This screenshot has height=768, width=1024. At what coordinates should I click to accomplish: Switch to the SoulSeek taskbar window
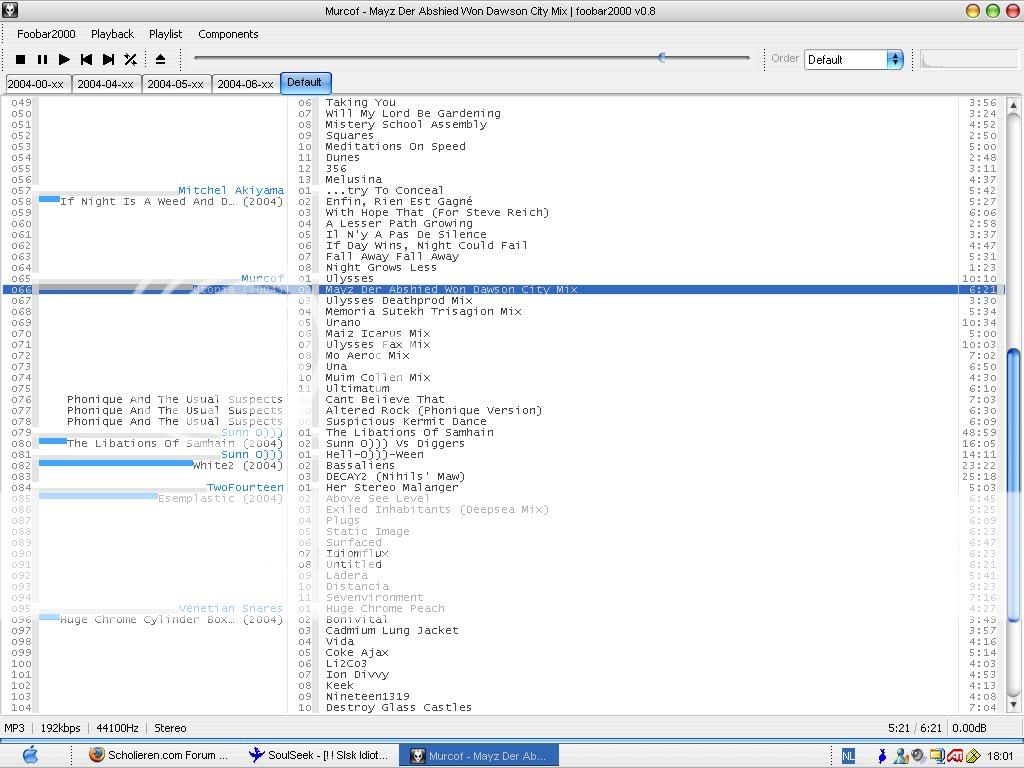coord(319,756)
